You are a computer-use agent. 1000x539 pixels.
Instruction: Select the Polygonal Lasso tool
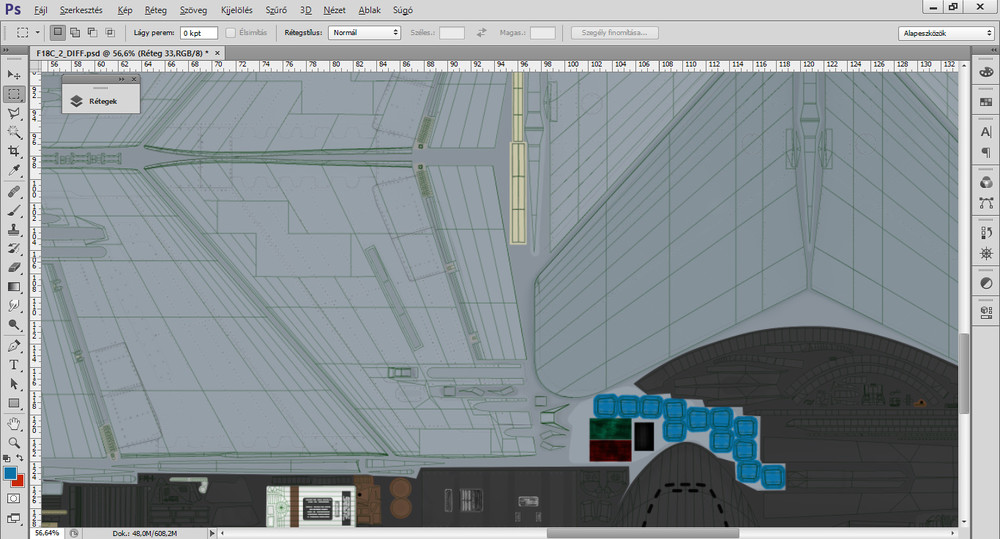(14, 114)
